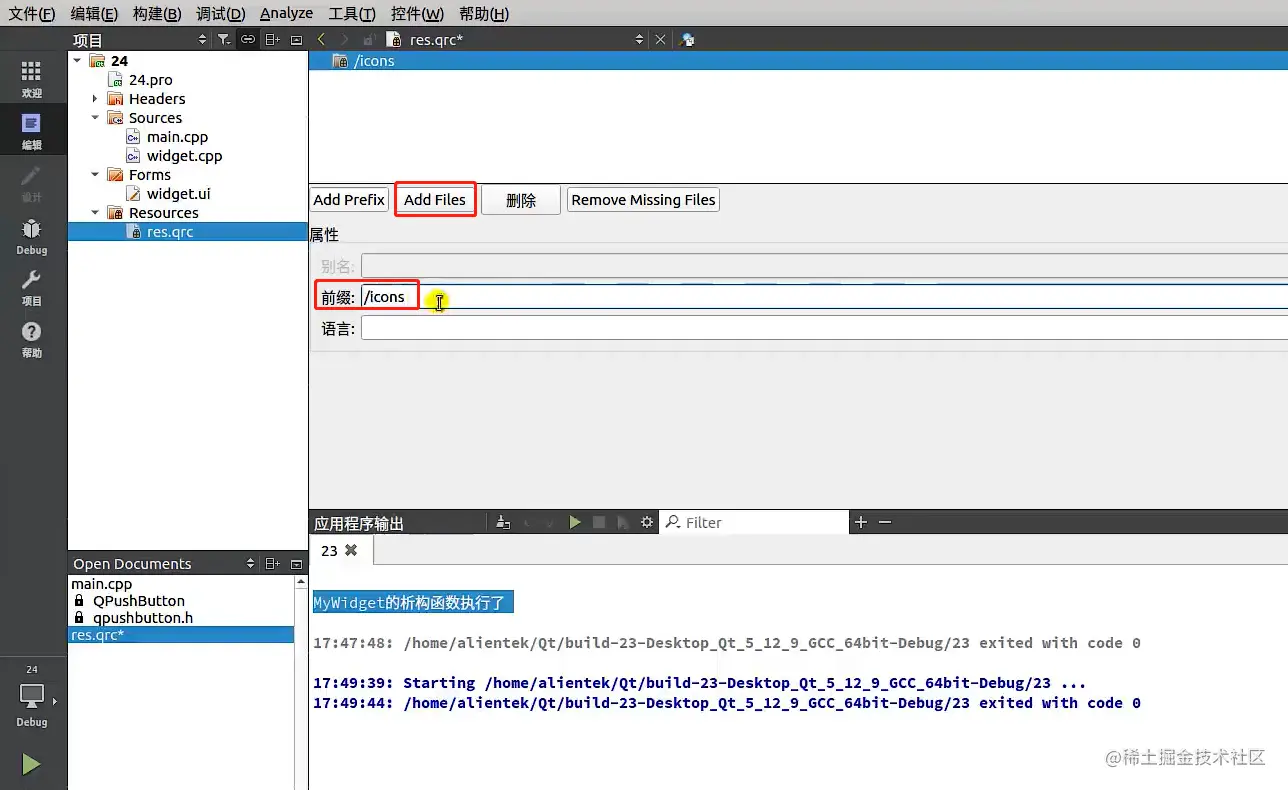
Task: Clear the application output with the broom icon
Action: point(503,522)
